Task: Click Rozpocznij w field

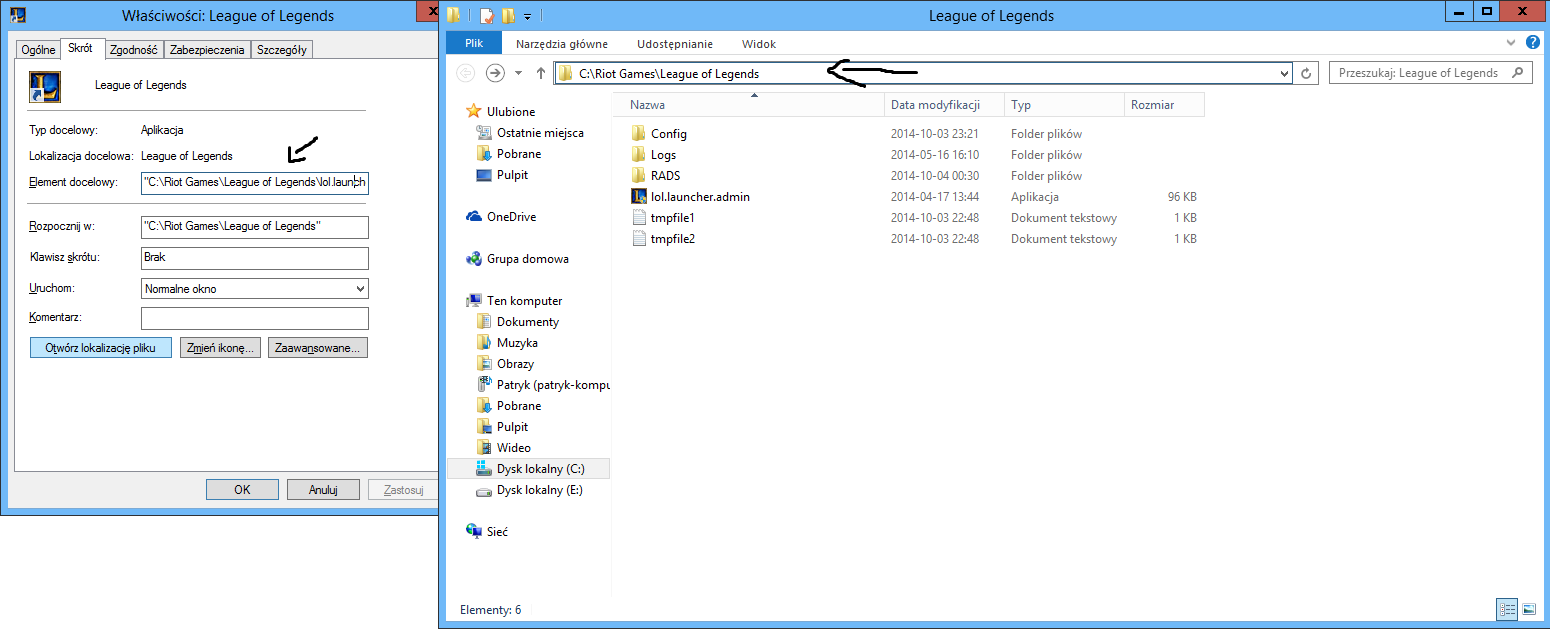Action: pos(255,227)
